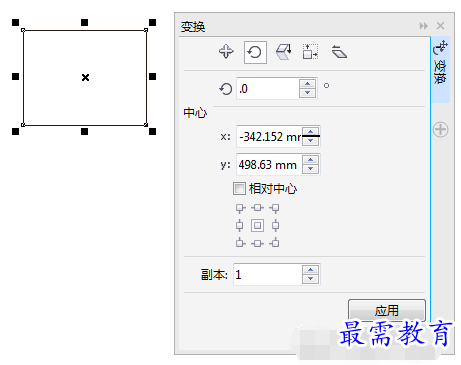Click the bottom-left selection handle
Screen dimensions: 461x365
[x=16, y=131]
